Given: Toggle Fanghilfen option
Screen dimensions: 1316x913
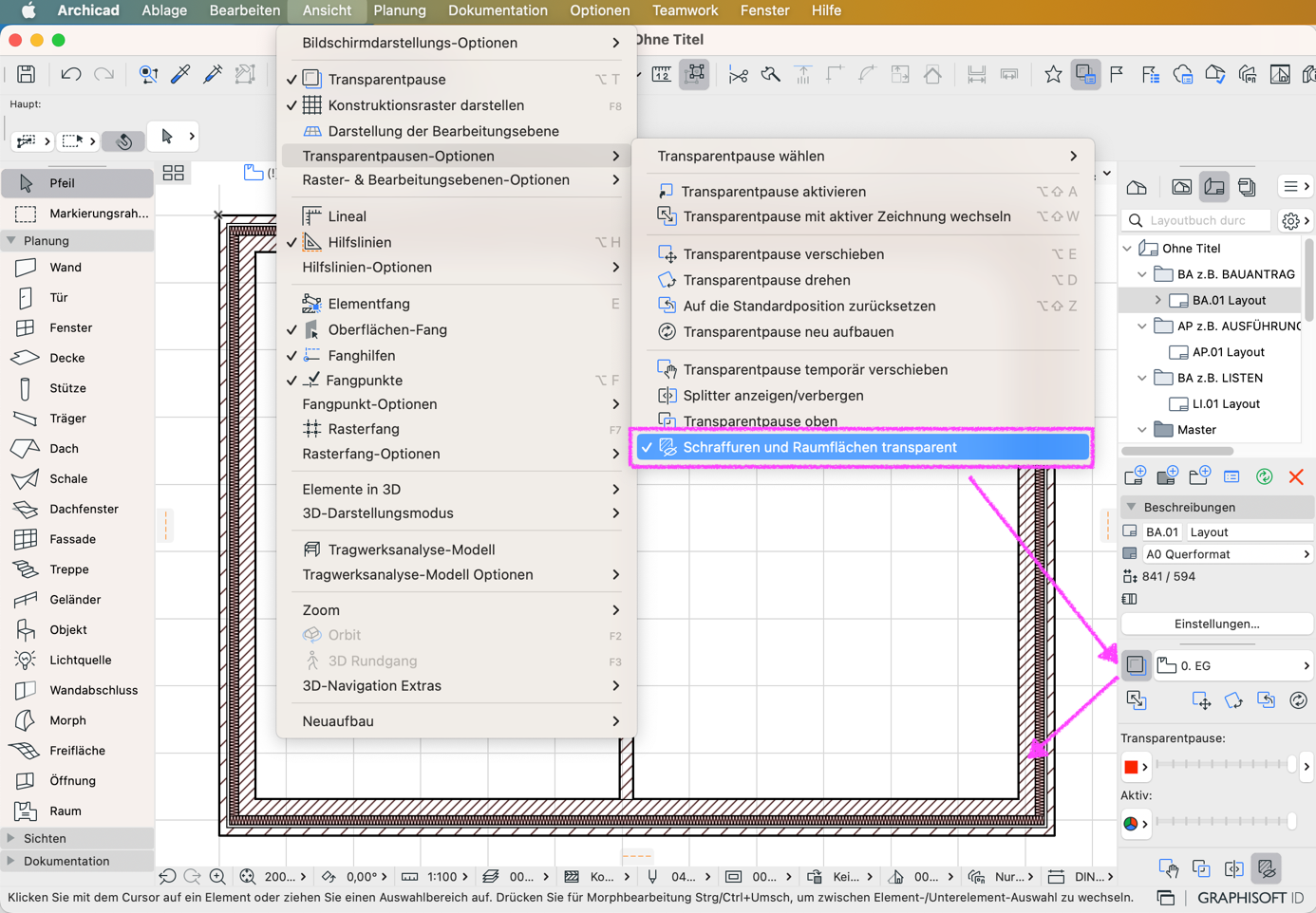Looking at the screenshot, I should click(457, 356).
